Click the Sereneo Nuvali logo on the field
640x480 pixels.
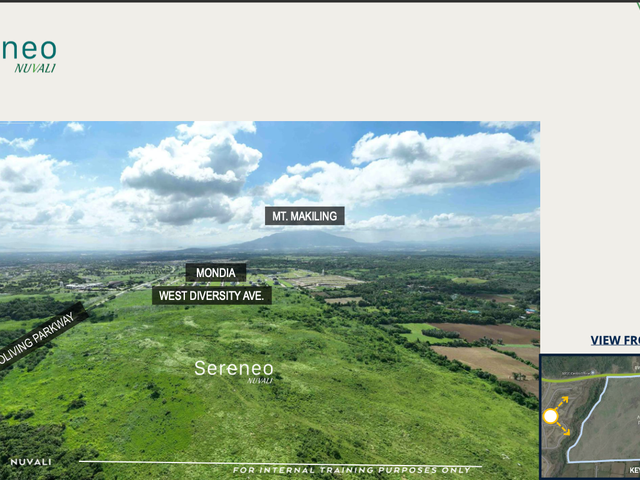(x=233, y=371)
